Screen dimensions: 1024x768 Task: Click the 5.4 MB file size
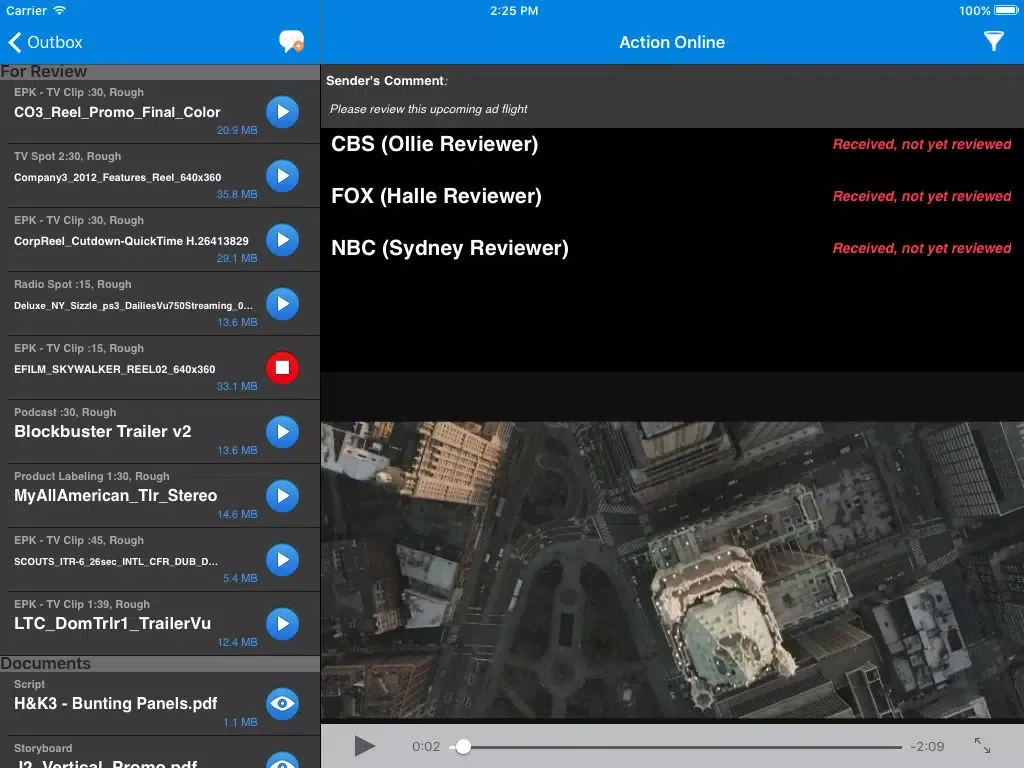click(240, 578)
